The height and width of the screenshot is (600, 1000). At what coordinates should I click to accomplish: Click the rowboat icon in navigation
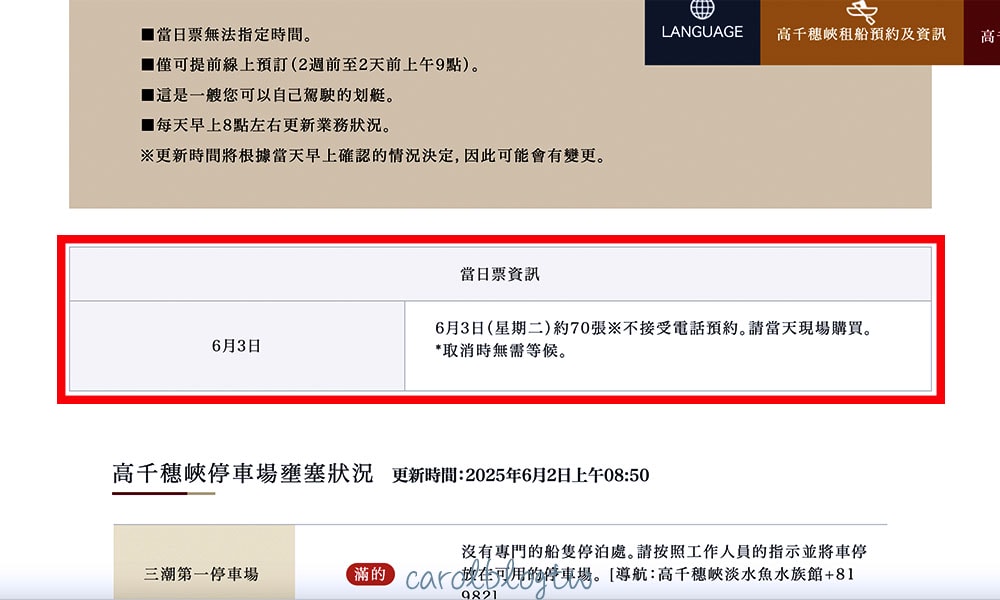(862, 11)
